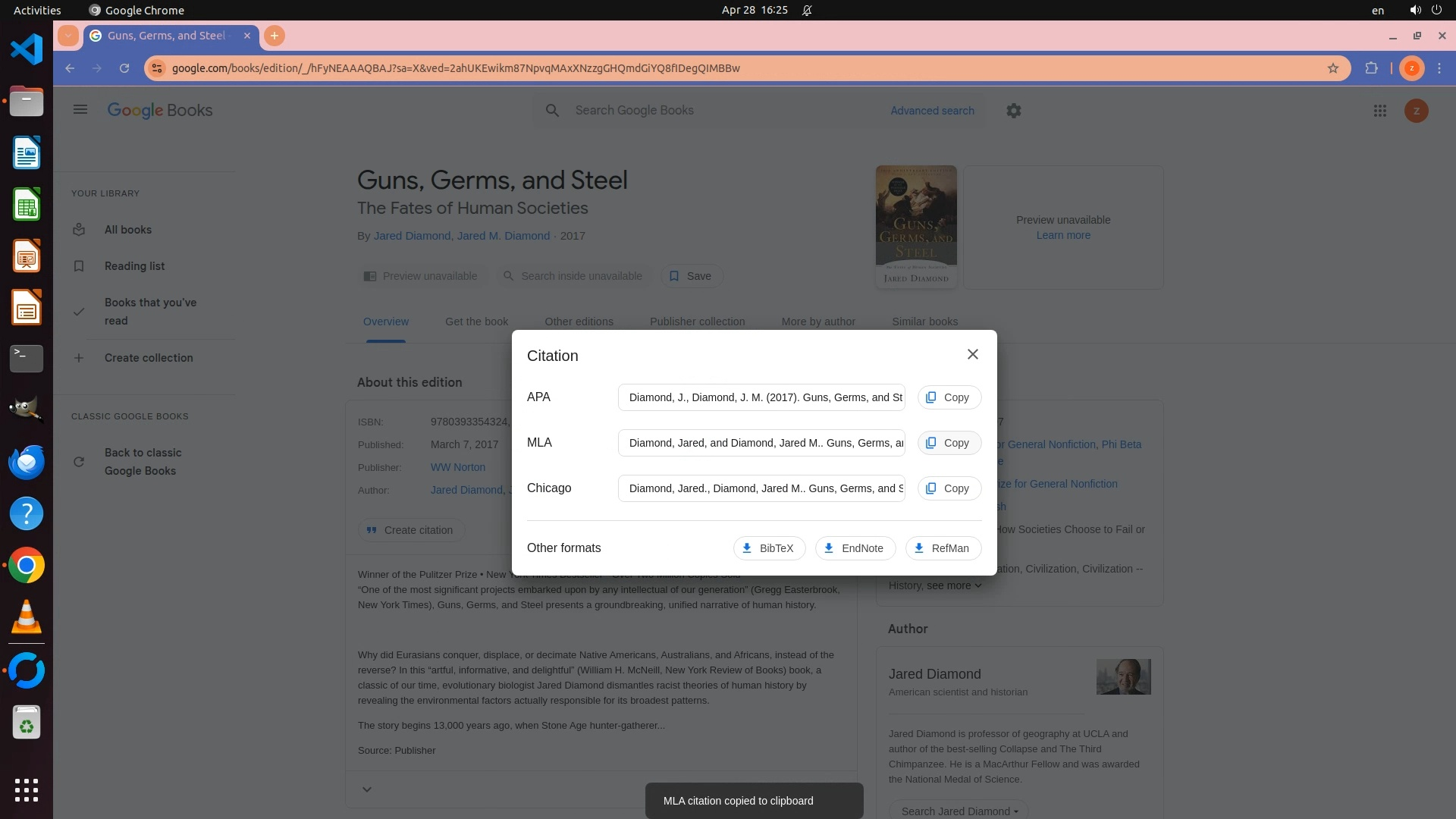Click the MLA citation text field
The width and height of the screenshot is (1456, 819).
761,443
